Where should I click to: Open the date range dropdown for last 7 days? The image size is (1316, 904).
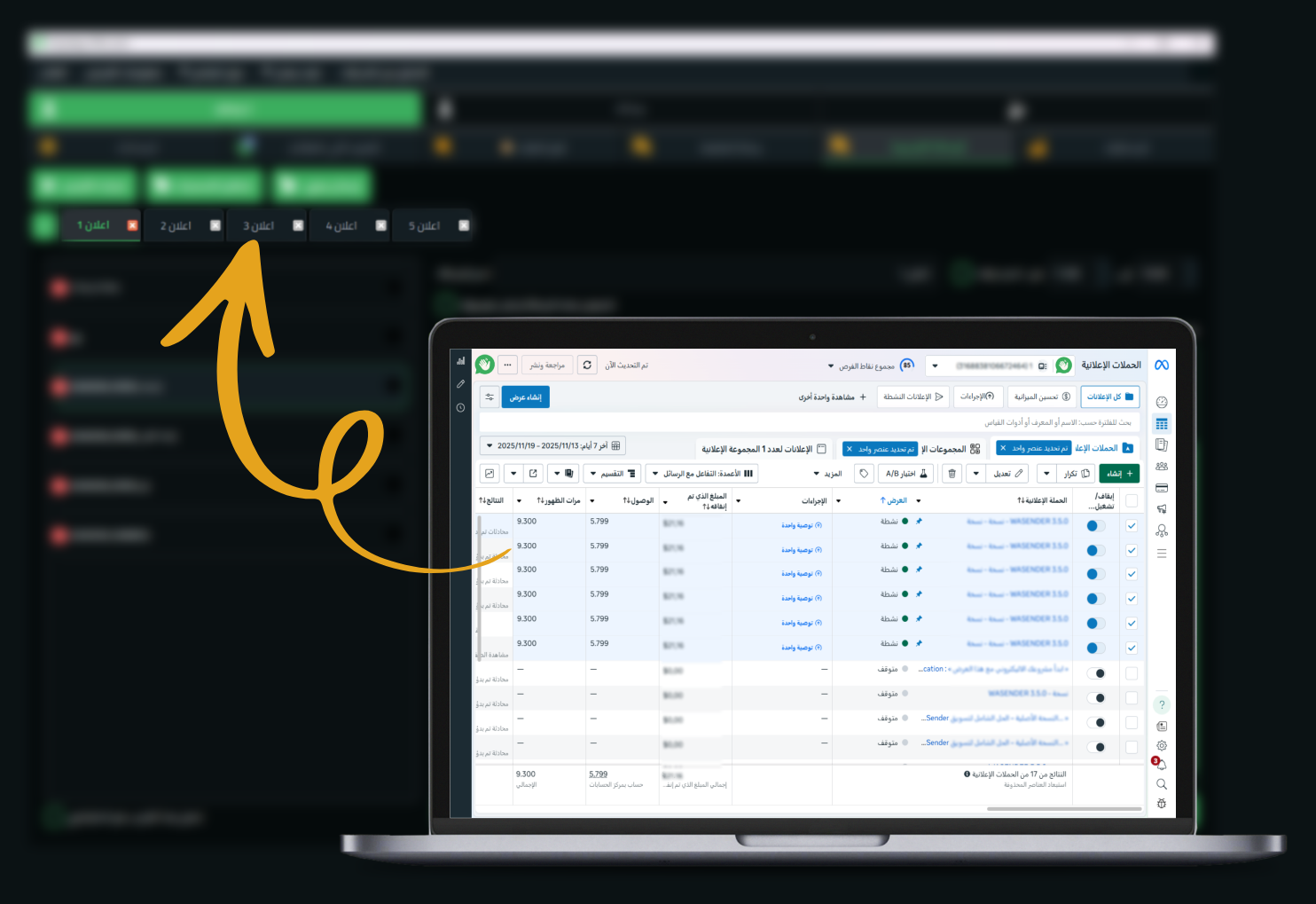(552, 446)
